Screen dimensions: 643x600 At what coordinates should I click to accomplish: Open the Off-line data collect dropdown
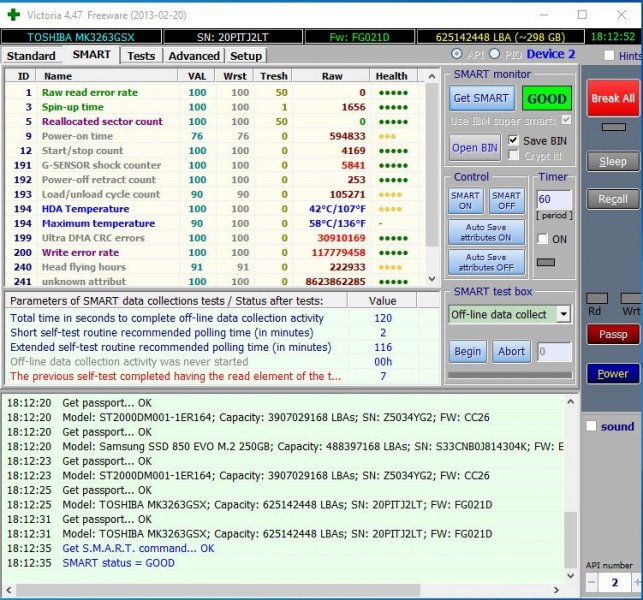[x=563, y=314]
